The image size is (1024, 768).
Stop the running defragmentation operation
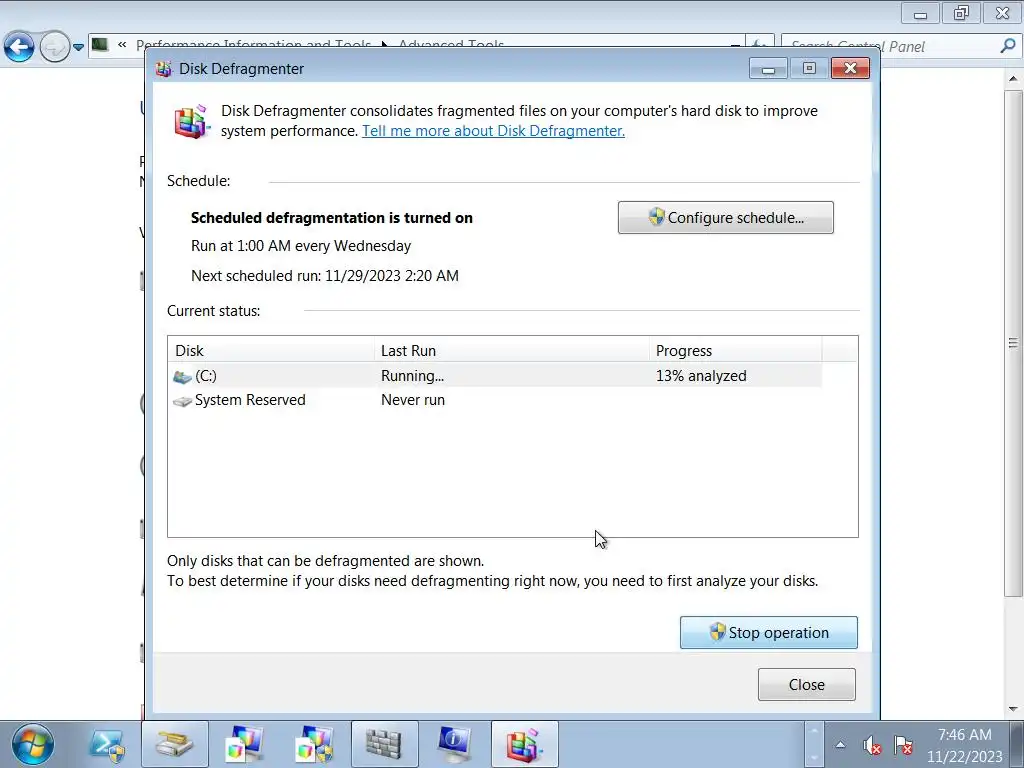click(769, 632)
